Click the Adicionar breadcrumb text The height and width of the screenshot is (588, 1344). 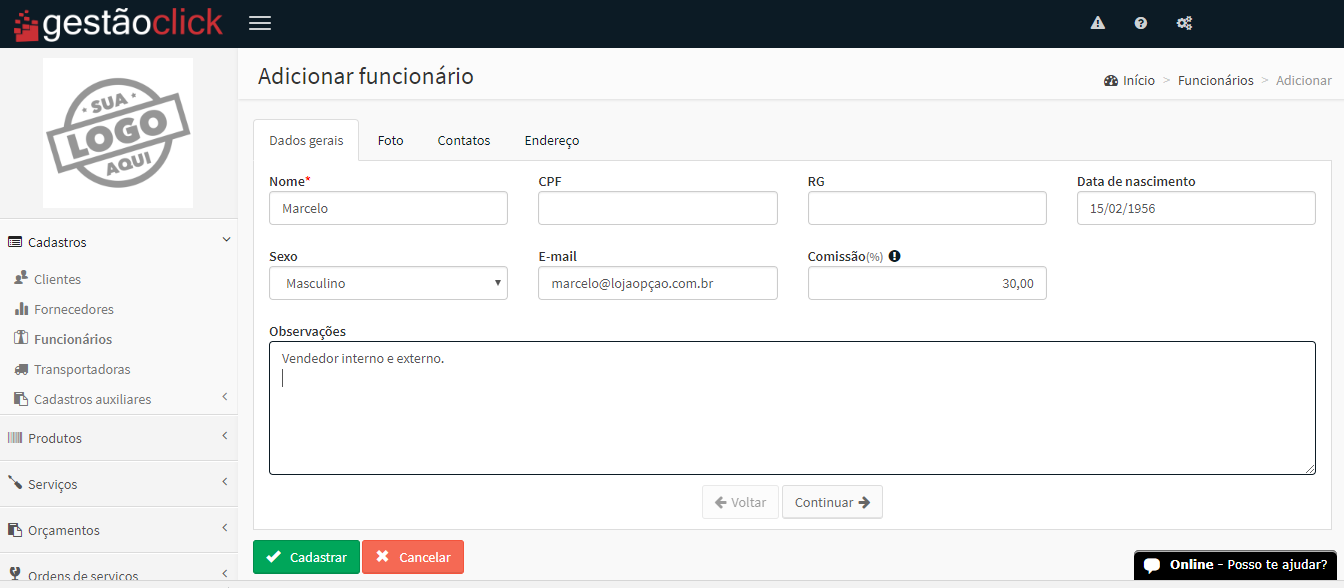pyautogui.click(x=1304, y=80)
